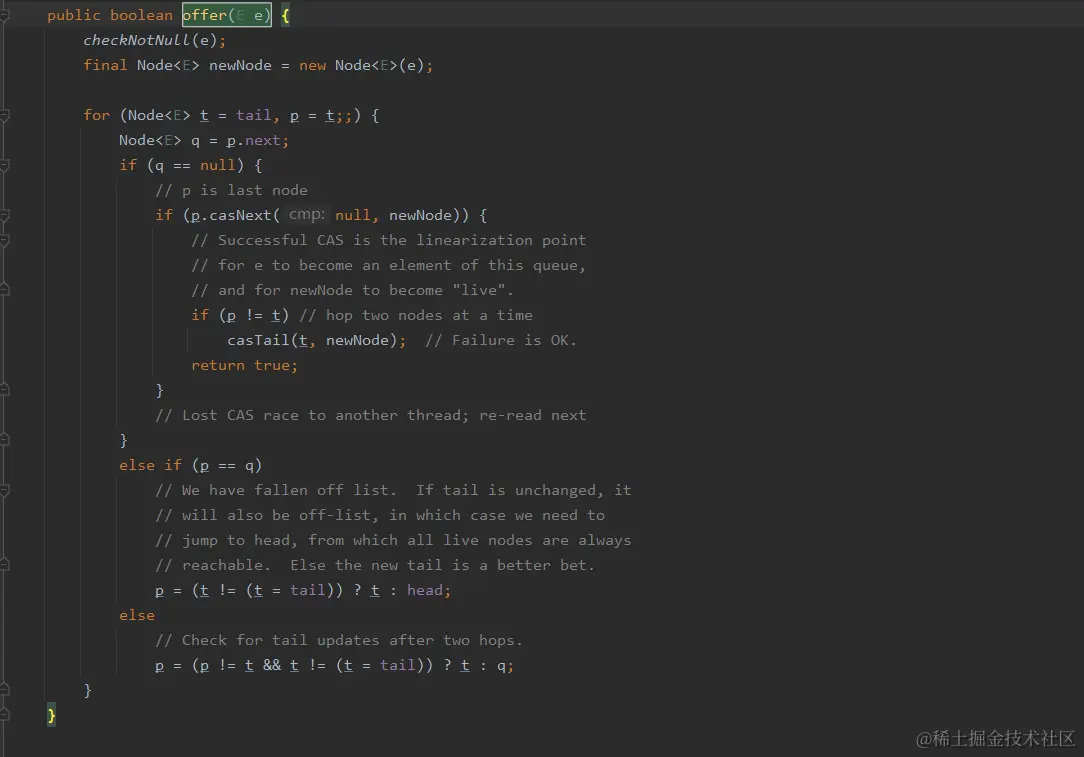Image resolution: width=1084 pixels, height=757 pixels.
Task: Collapse the 'Successful CAS' comment fold marker
Action: click(4, 241)
